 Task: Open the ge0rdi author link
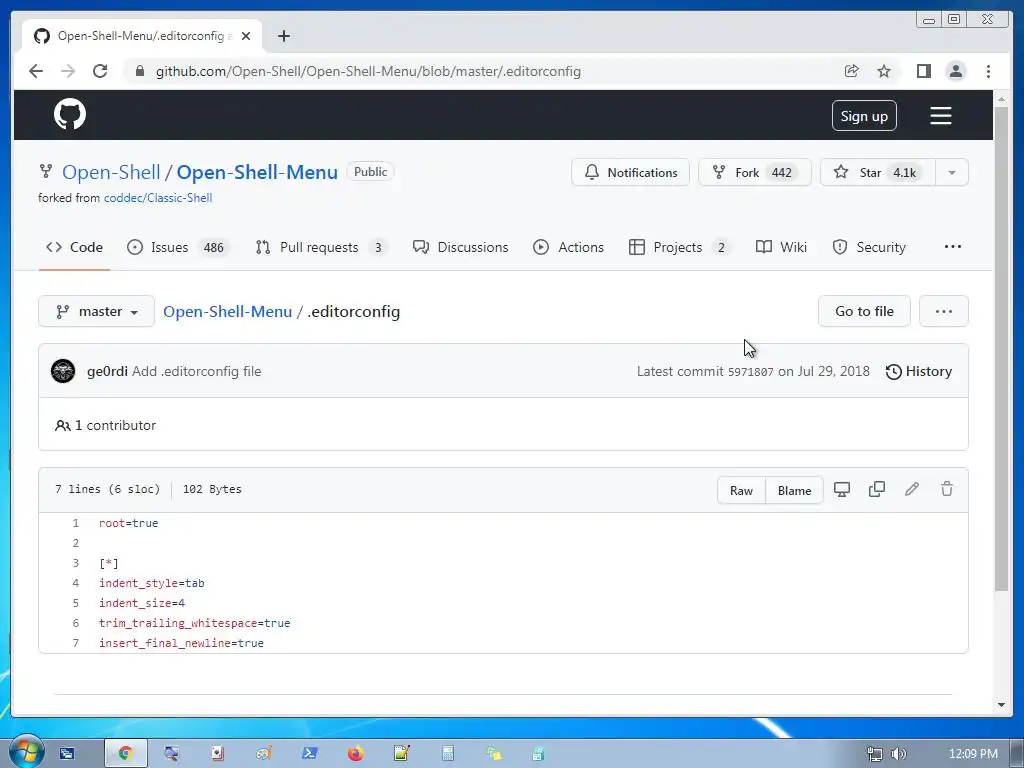[x=107, y=371]
